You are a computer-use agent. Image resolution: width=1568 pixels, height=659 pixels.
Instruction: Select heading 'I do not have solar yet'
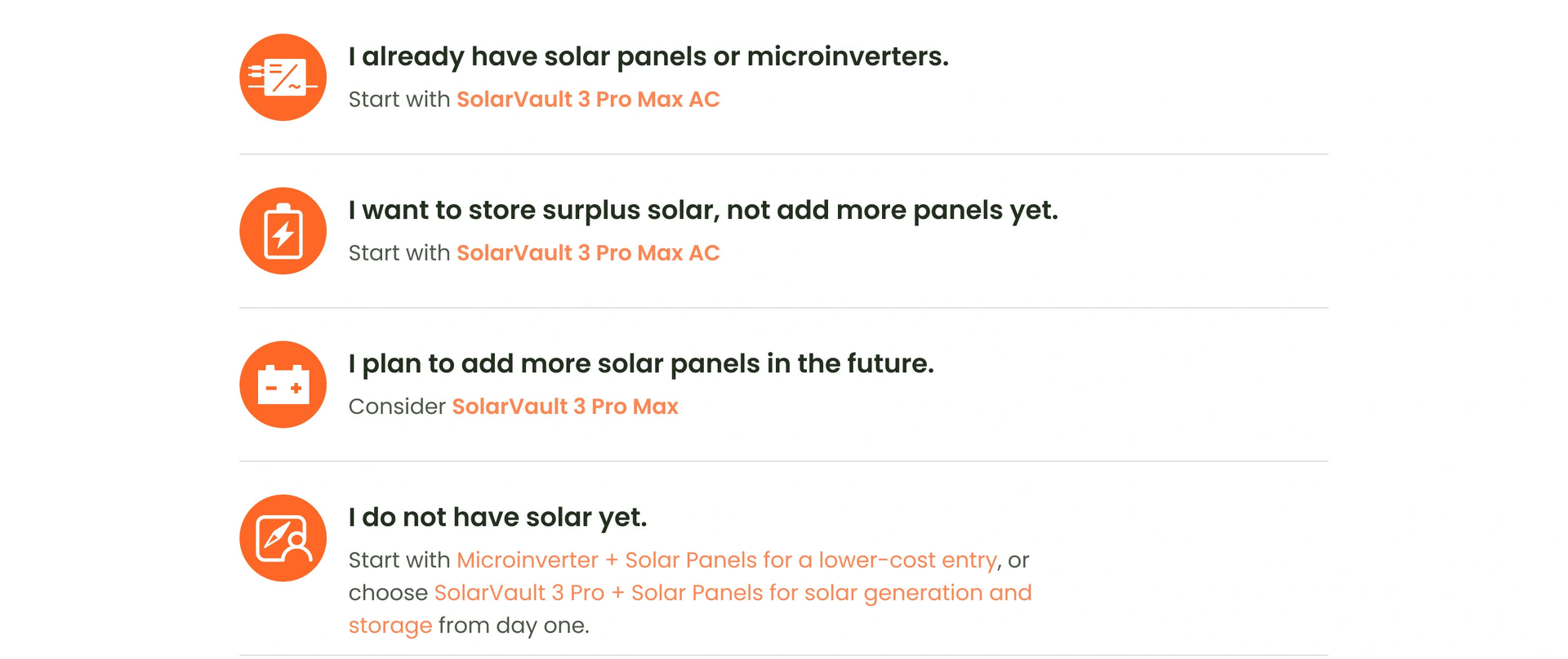(497, 517)
